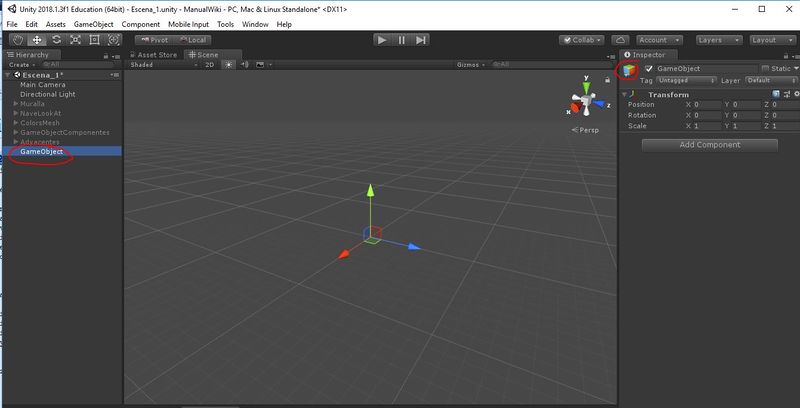Click the Pause button
This screenshot has height=408, width=800.
pos(401,40)
